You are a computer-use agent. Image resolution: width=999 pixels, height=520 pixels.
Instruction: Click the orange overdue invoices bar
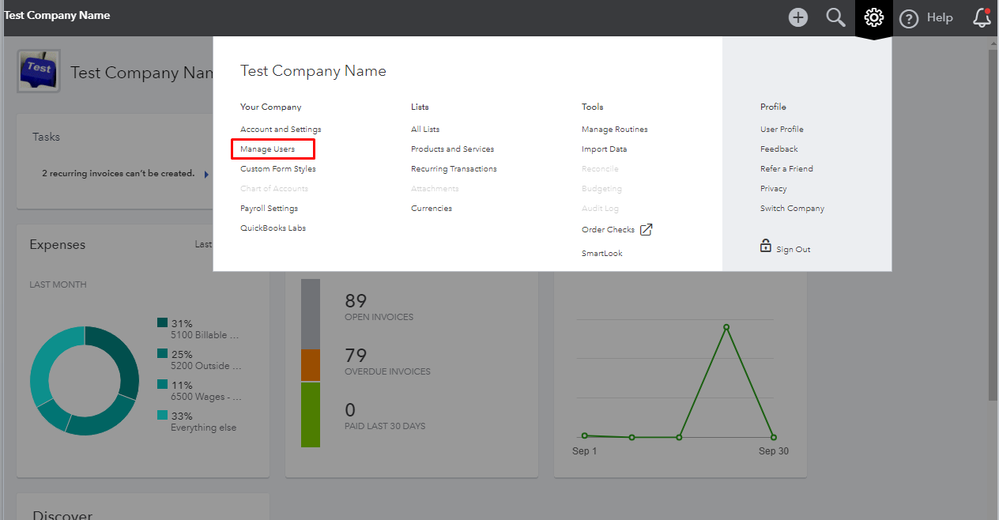pos(311,365)
